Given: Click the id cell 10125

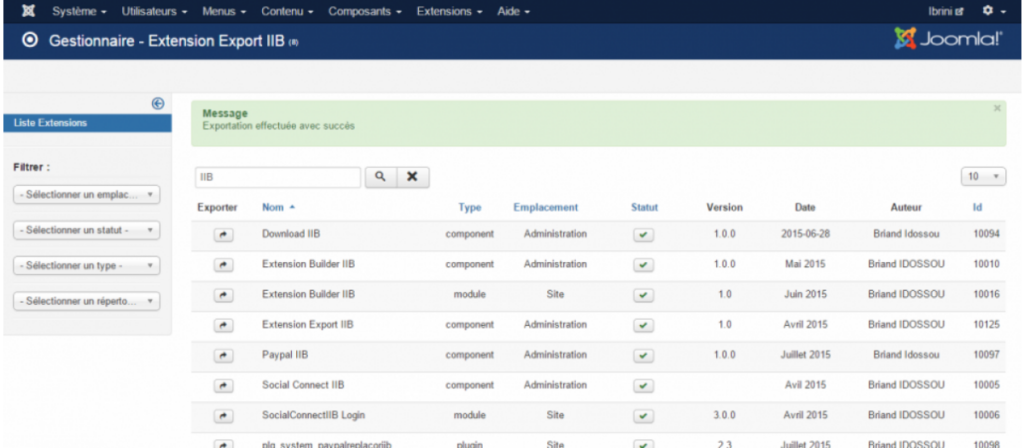Looking at the screenshot, I should coord(986,325).
